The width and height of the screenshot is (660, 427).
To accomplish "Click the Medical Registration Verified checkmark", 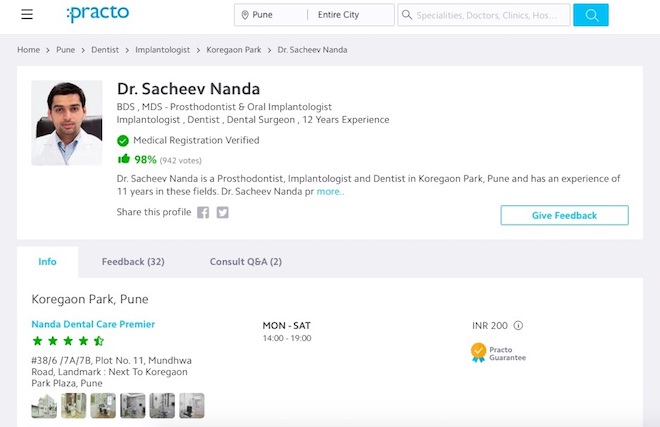I will [x=123, y=141].
